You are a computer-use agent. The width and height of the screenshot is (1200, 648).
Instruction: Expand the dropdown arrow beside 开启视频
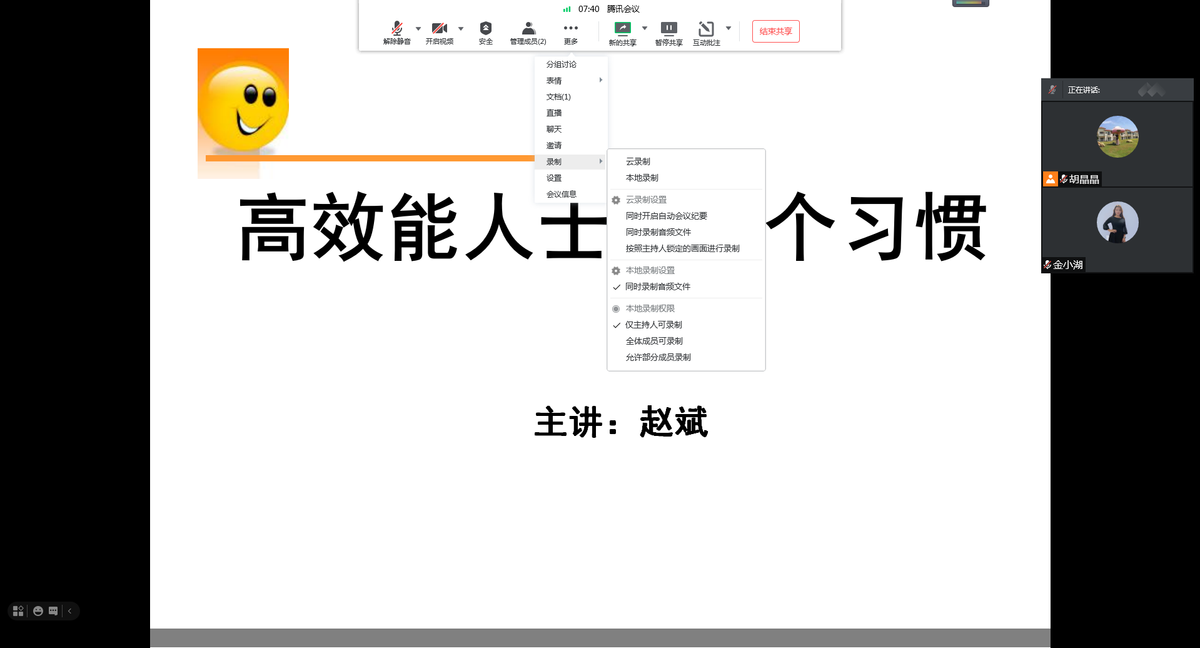[x=461, y=28]
